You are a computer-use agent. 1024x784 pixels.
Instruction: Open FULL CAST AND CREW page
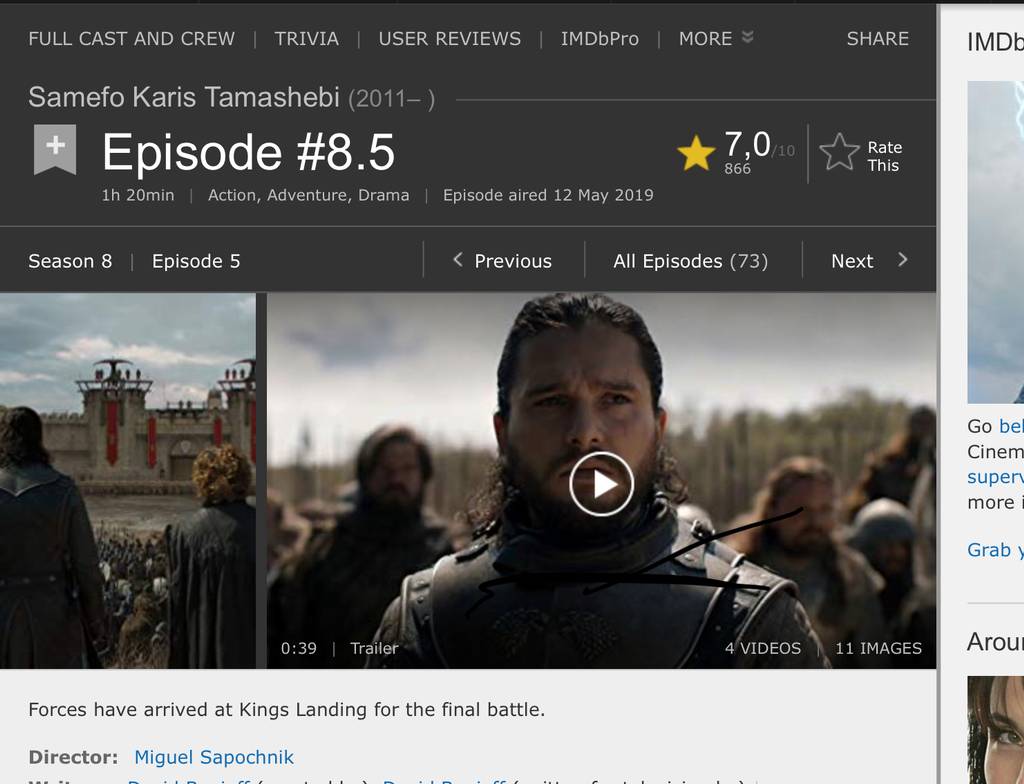tap(131, 39)
